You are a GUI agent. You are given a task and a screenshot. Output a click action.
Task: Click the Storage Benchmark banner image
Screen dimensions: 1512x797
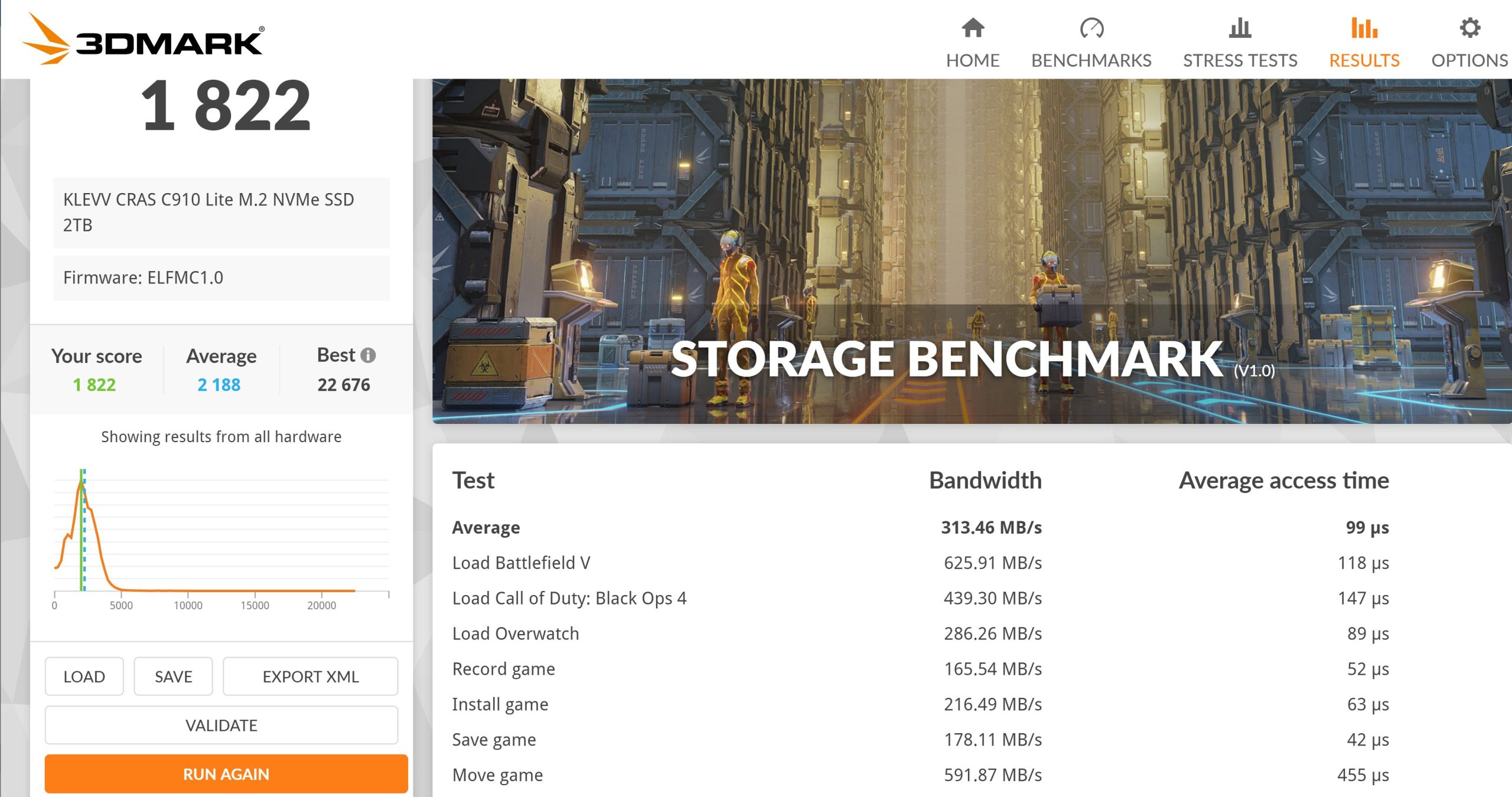pos(972,251)
